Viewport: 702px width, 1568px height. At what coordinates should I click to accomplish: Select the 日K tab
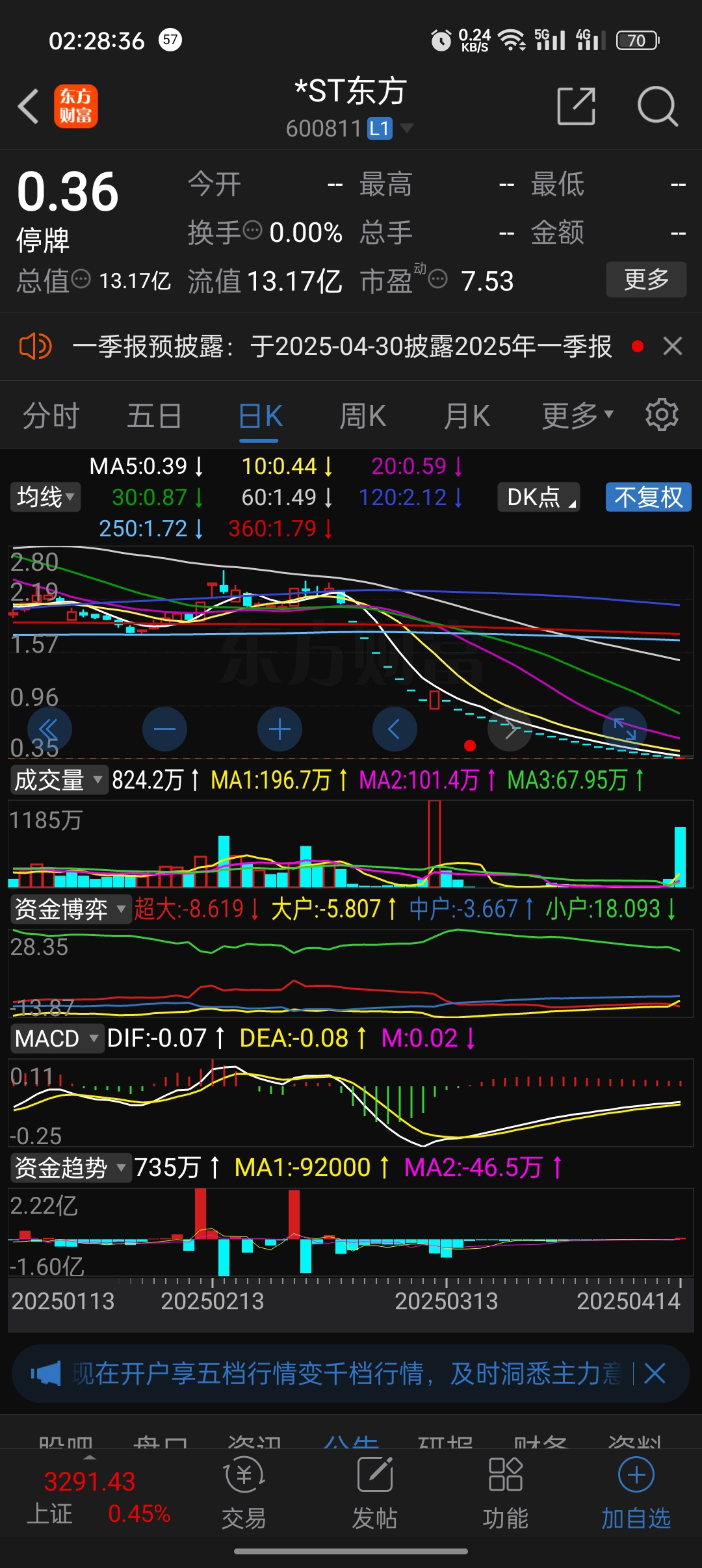click(260, 415)
